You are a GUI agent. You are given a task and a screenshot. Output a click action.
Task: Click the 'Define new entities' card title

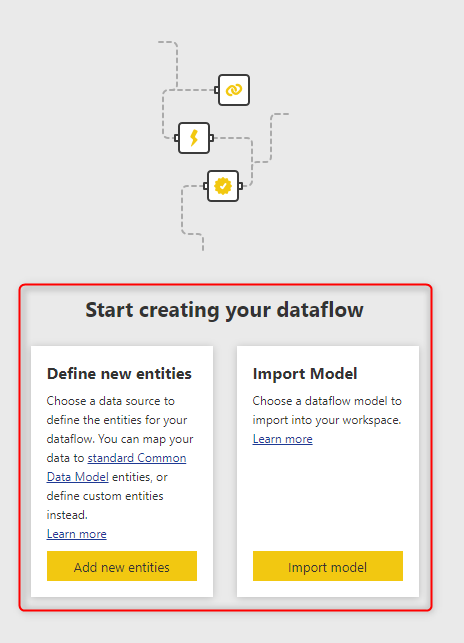[x=119, y=374]
